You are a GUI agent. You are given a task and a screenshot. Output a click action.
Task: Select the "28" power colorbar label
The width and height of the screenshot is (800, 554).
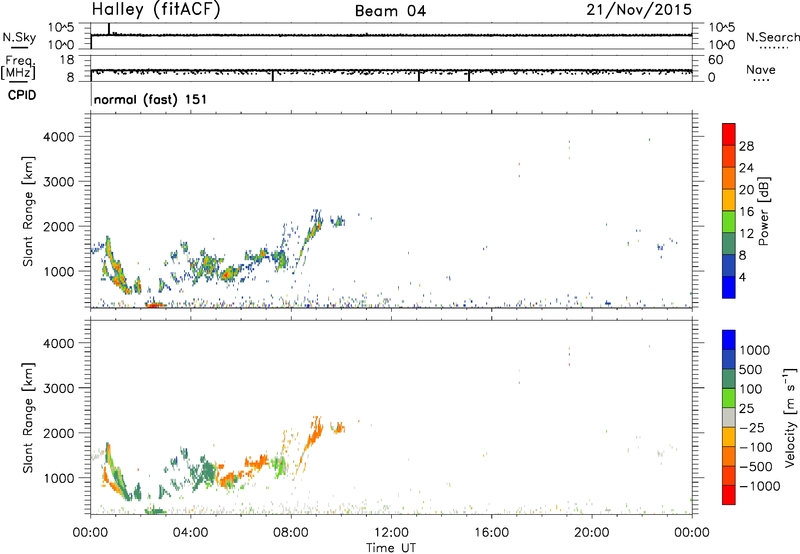(746, 146)
